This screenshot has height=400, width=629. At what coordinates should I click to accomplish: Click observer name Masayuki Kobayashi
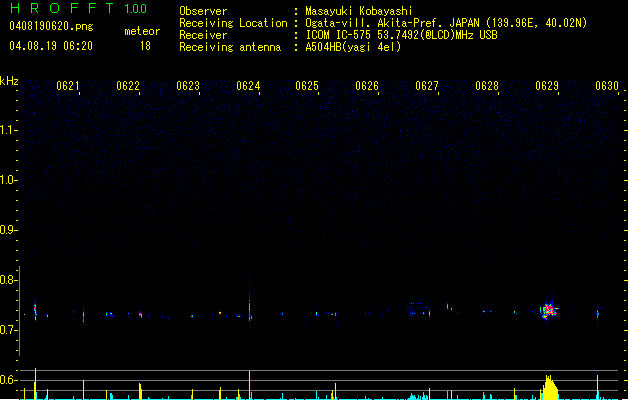tap(359, 11)
